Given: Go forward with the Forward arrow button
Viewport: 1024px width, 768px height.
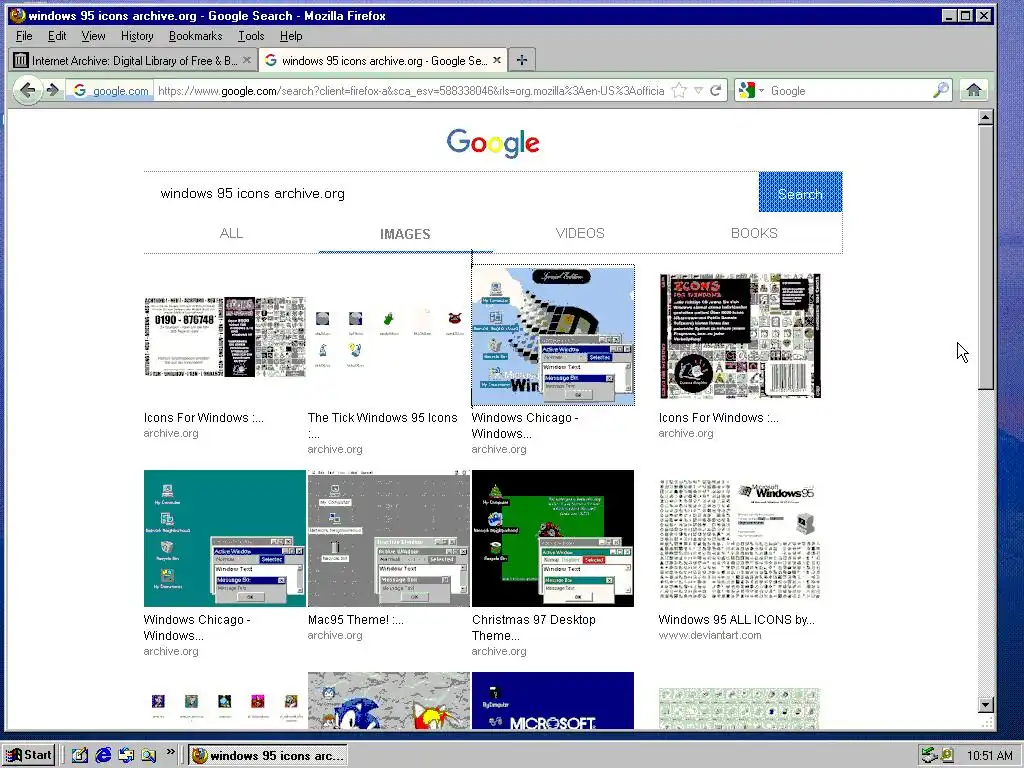Looking at the screenshot, I should pos(52,90).
